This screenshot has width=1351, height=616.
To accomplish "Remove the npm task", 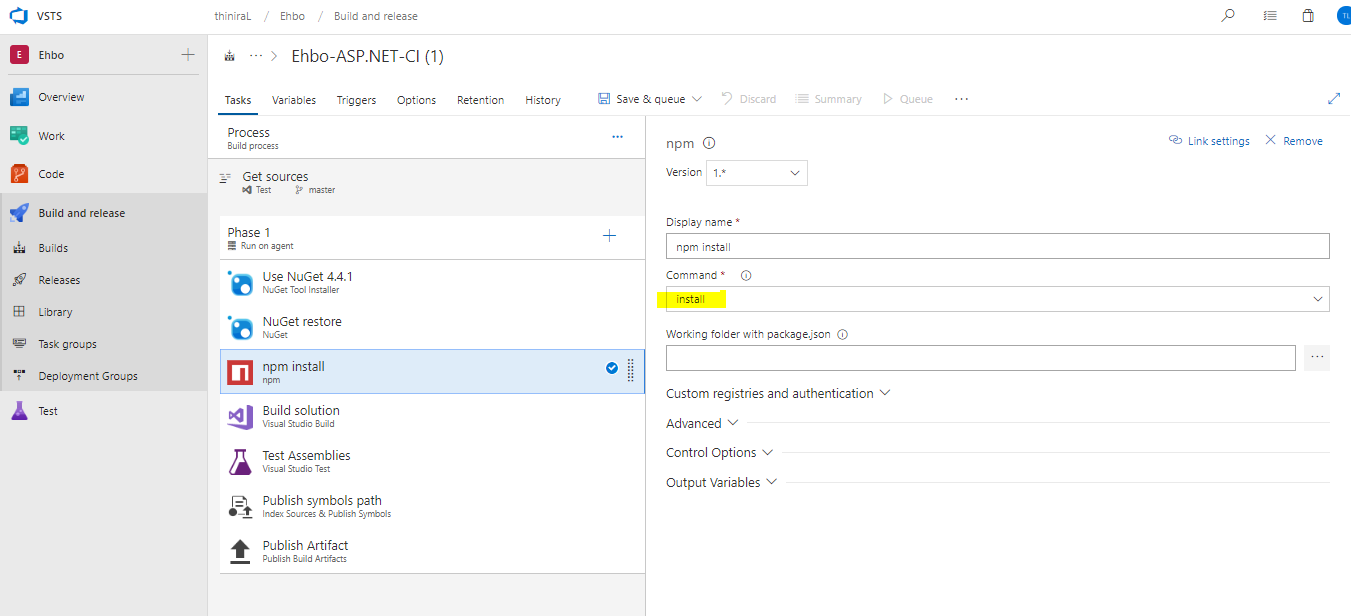I will pos(1293,141).
